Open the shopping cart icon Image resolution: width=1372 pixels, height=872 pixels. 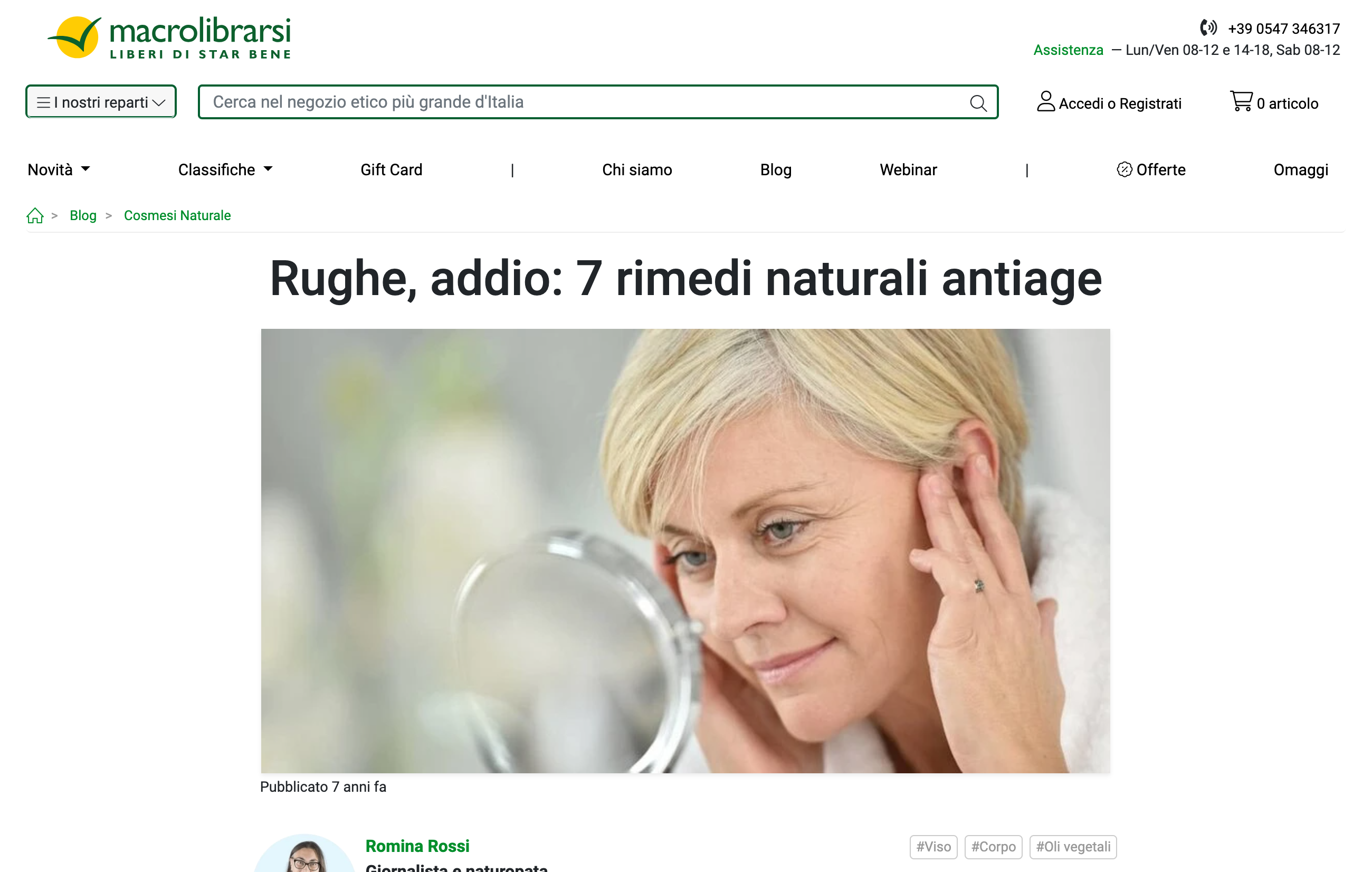(x=1241, y=101)
